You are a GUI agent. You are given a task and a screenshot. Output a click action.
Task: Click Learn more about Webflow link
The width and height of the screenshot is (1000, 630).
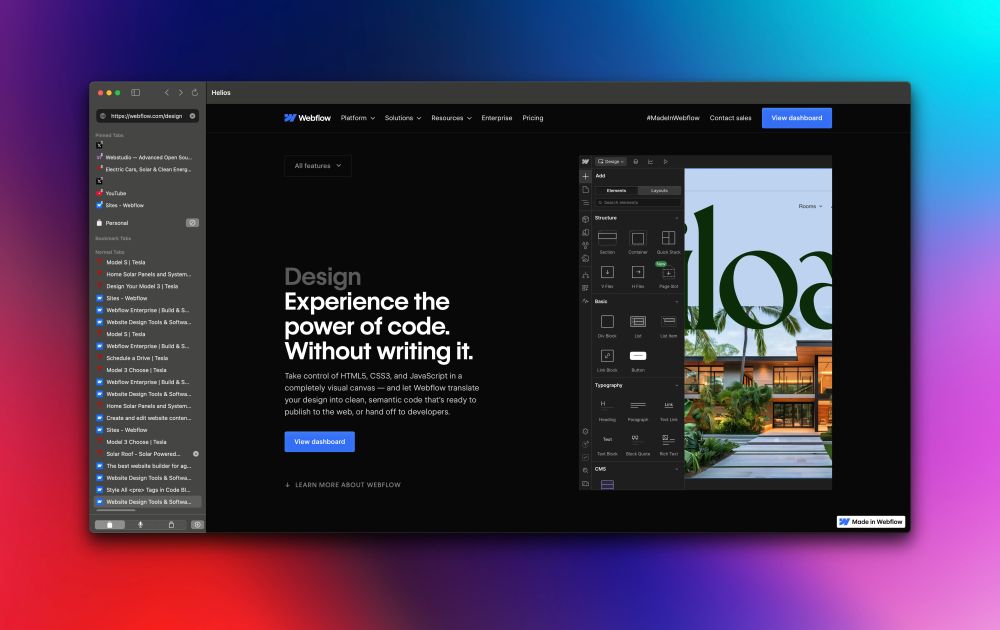[342, 485]
